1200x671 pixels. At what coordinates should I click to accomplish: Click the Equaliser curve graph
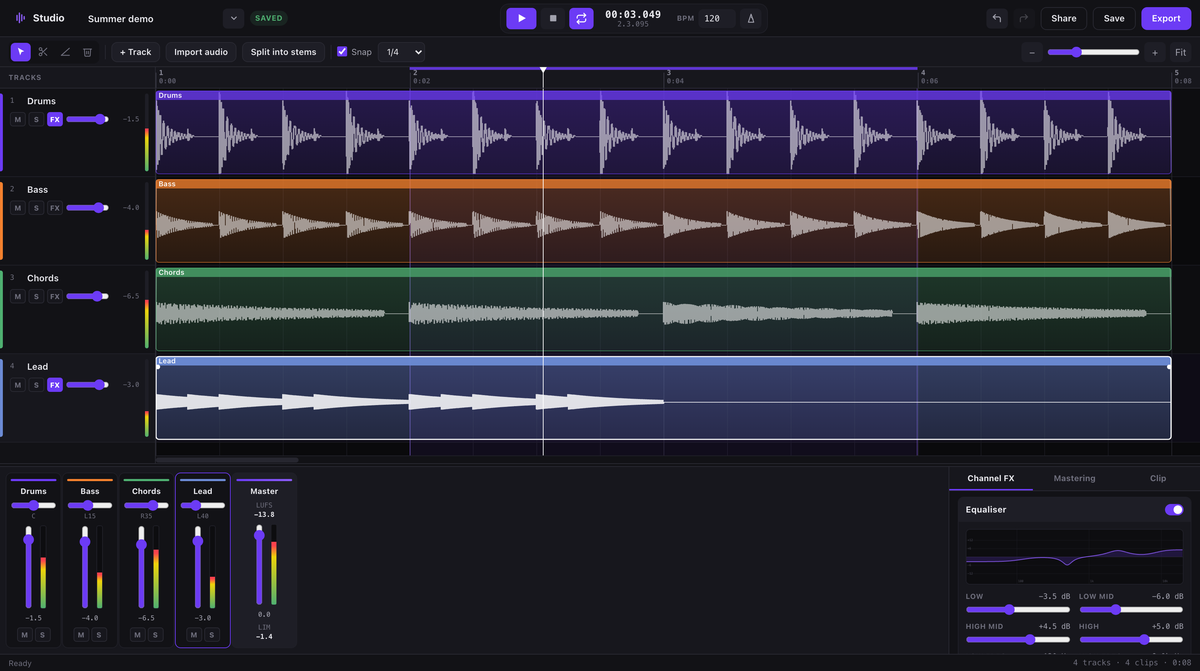point(1074,557)
